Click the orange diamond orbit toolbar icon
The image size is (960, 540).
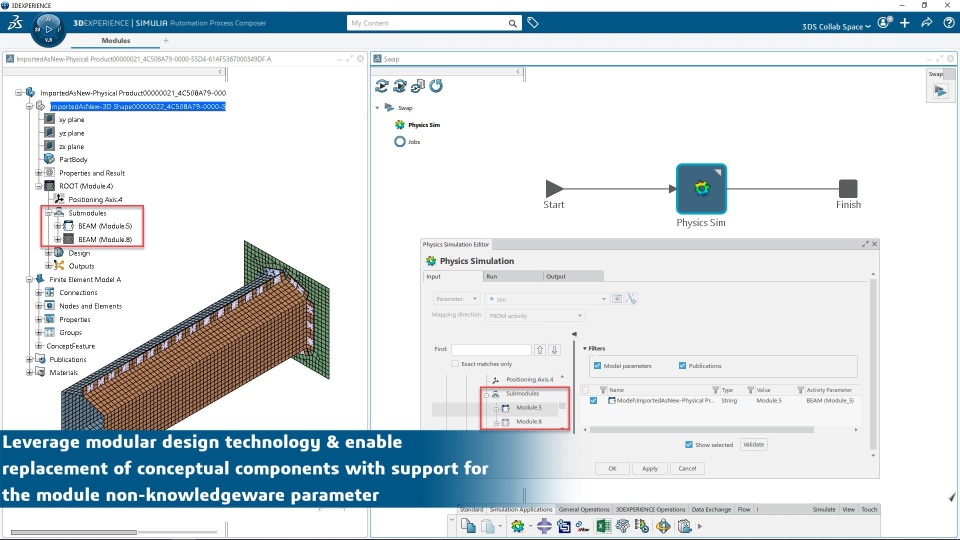pyautogui.click(x=663, y=526)
